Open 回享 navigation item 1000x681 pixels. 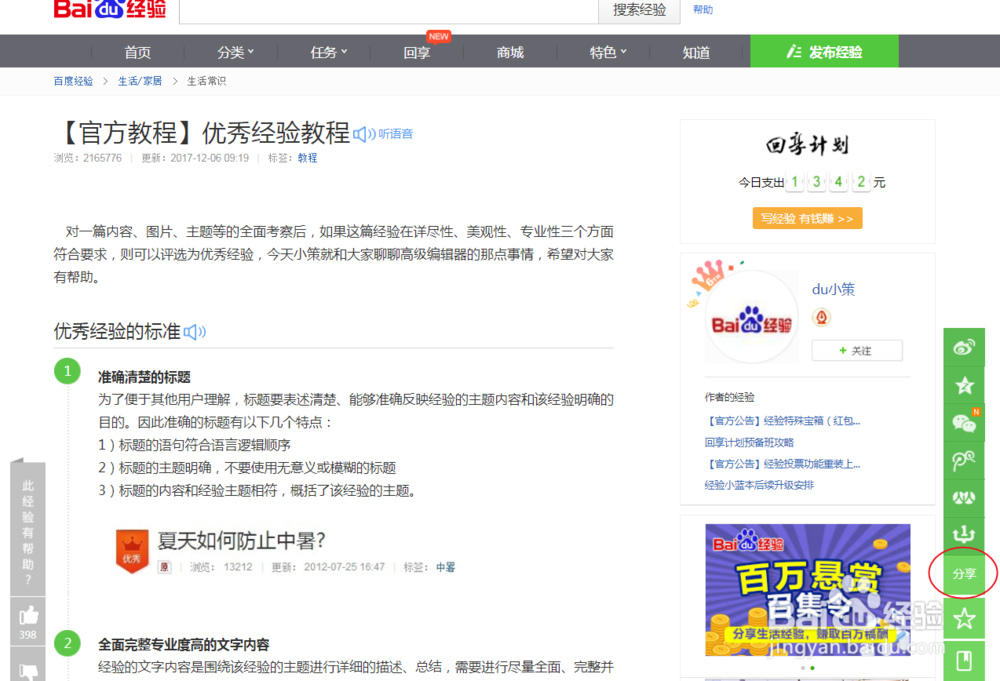click(417, 52)
